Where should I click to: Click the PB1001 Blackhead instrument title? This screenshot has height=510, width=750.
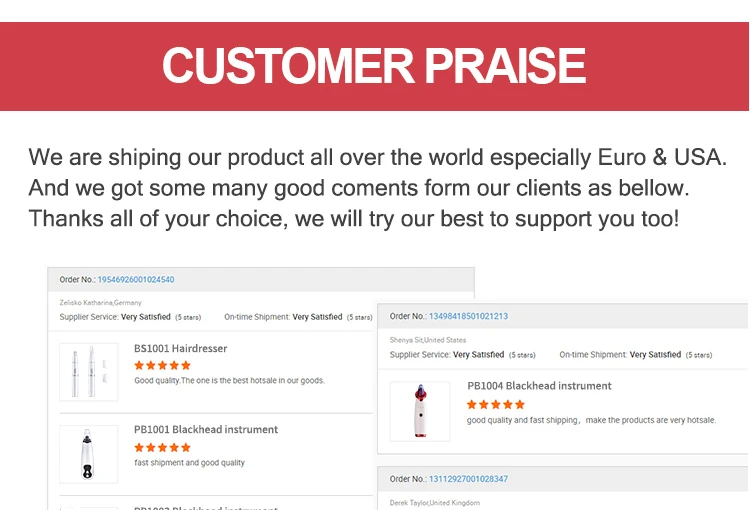click(x=206, y=430)
